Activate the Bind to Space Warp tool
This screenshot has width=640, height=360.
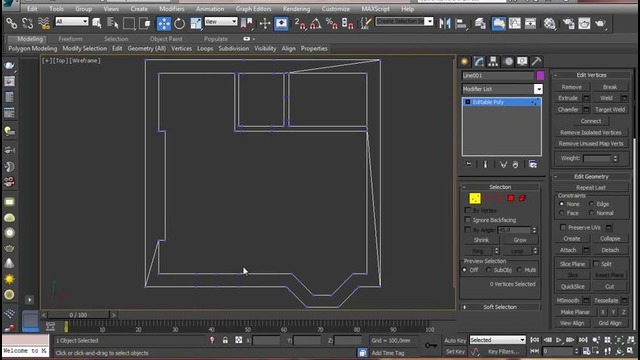(44, 24)
